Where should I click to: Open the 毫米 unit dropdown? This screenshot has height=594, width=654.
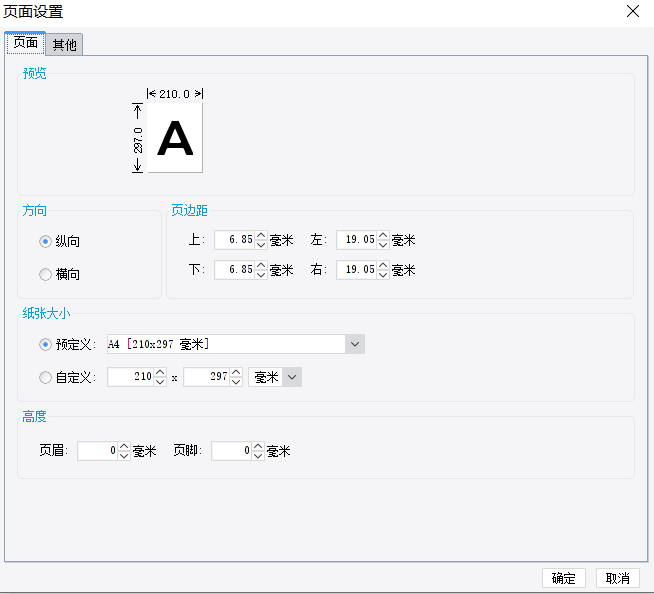pos(292,377)
